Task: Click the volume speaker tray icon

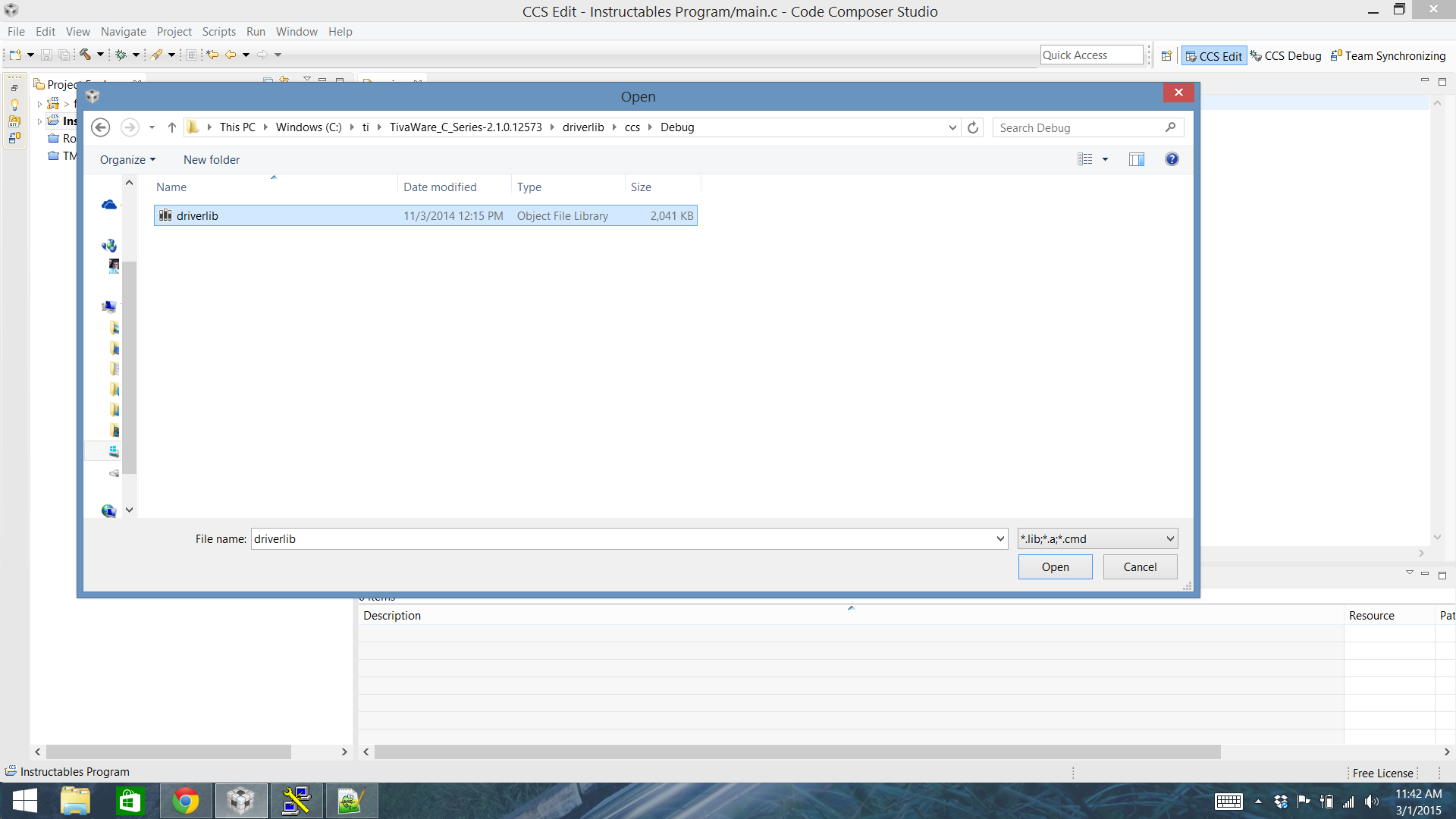Action: coord(1371,802)
